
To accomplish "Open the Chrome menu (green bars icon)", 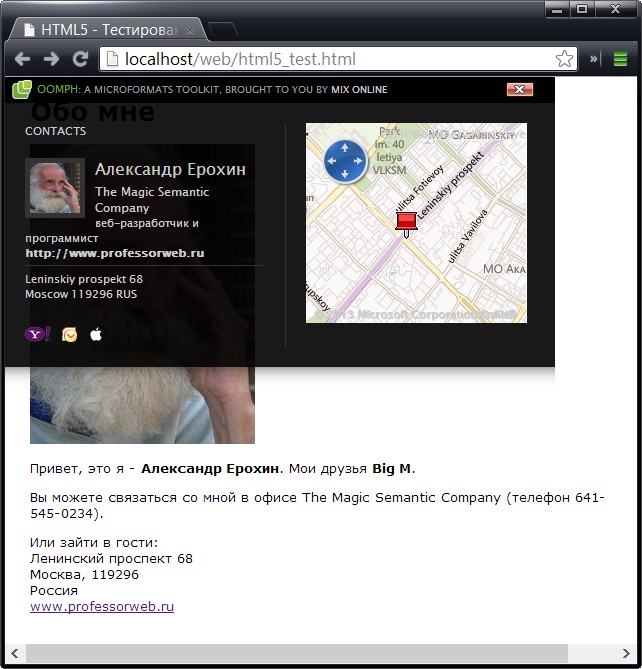I will (620, 59).
